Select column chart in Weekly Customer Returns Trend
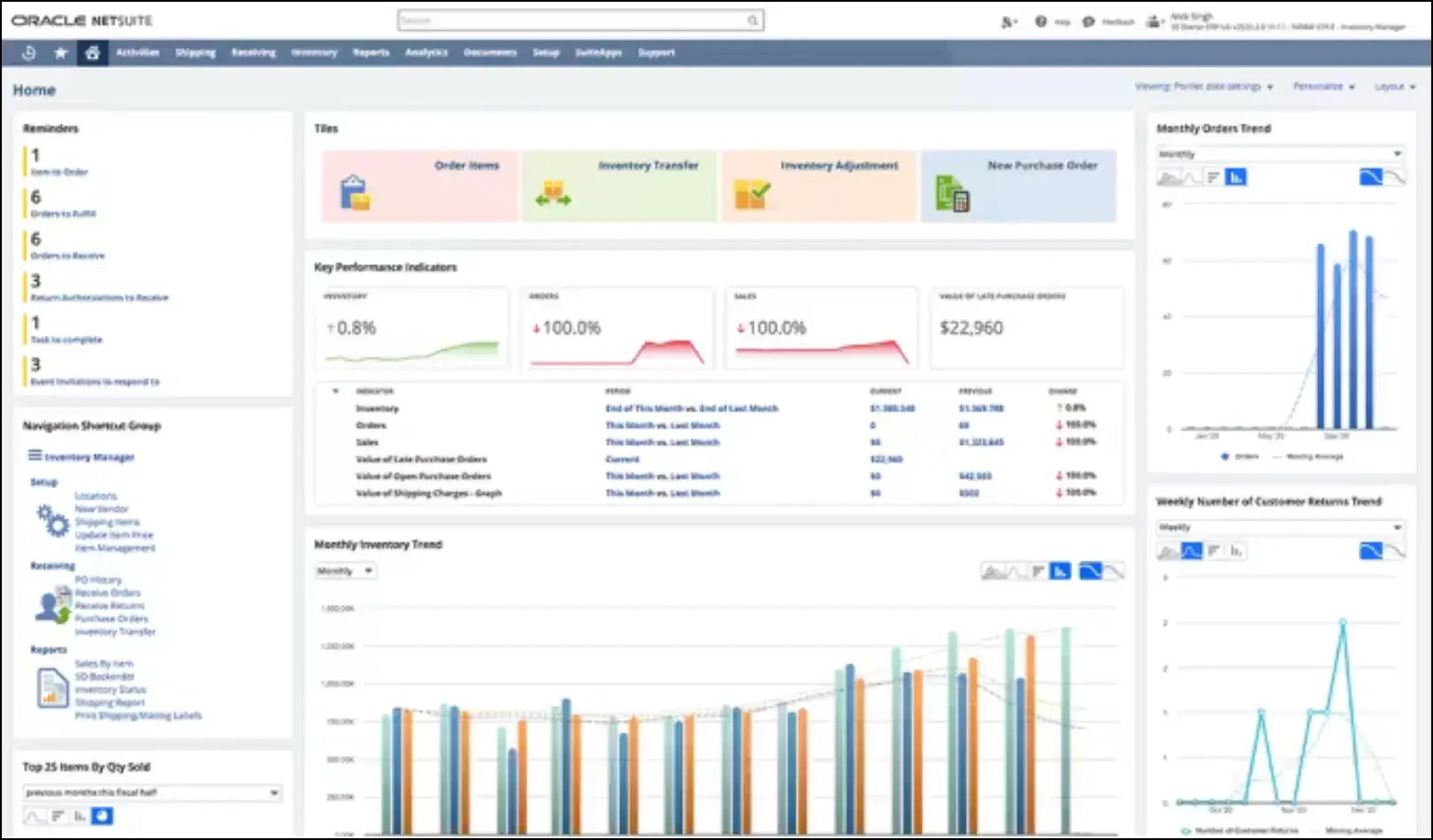This screenshot has width=1433, height=840. pos(1236,551)
